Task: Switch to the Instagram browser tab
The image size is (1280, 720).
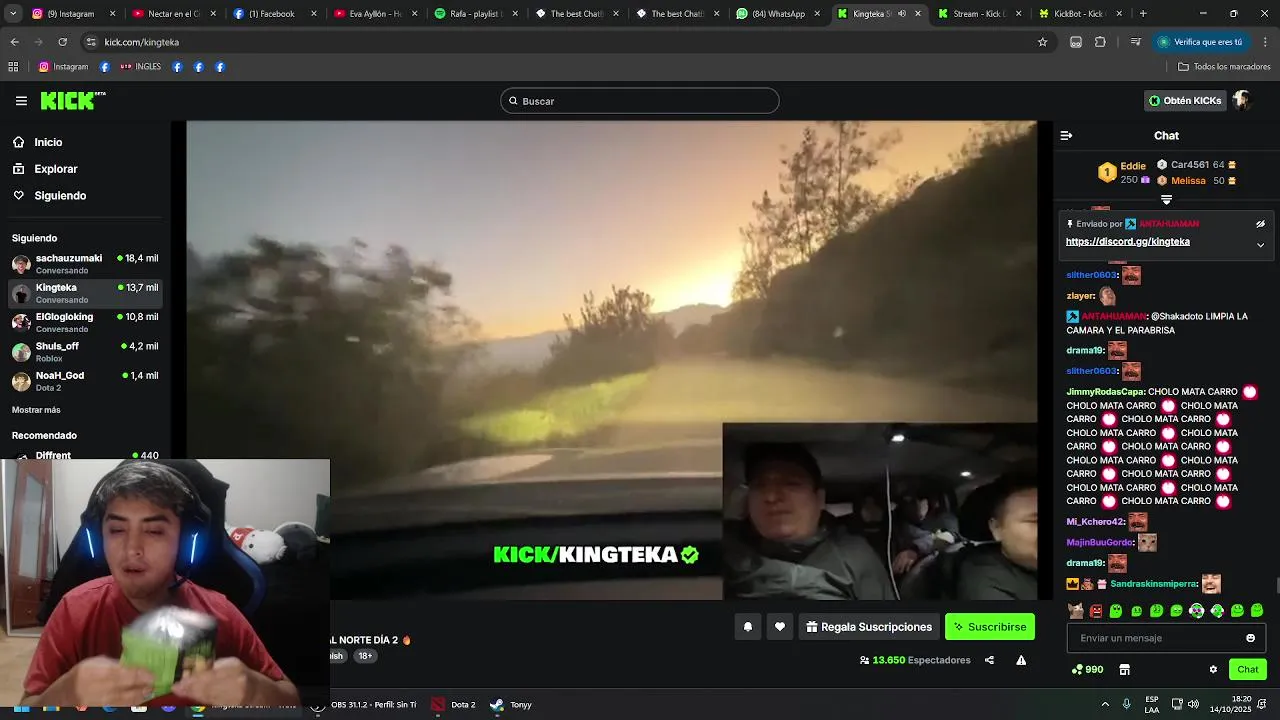Action: tap(73, 14)
